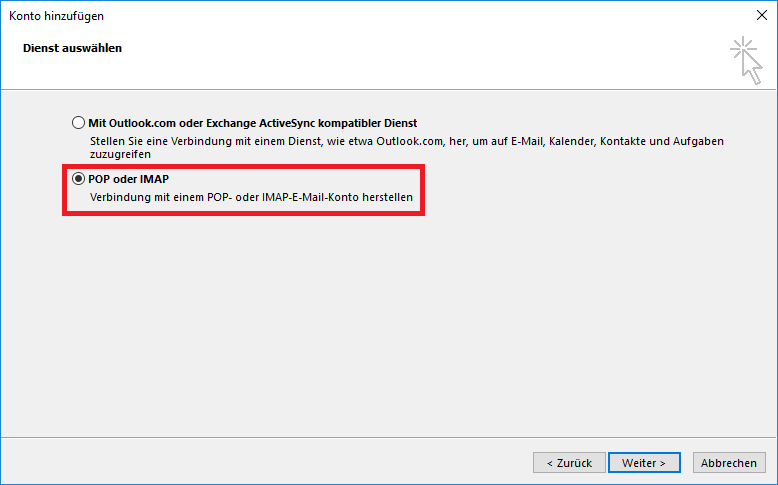Click the white header banner beside the heading

tap(400, 60)
